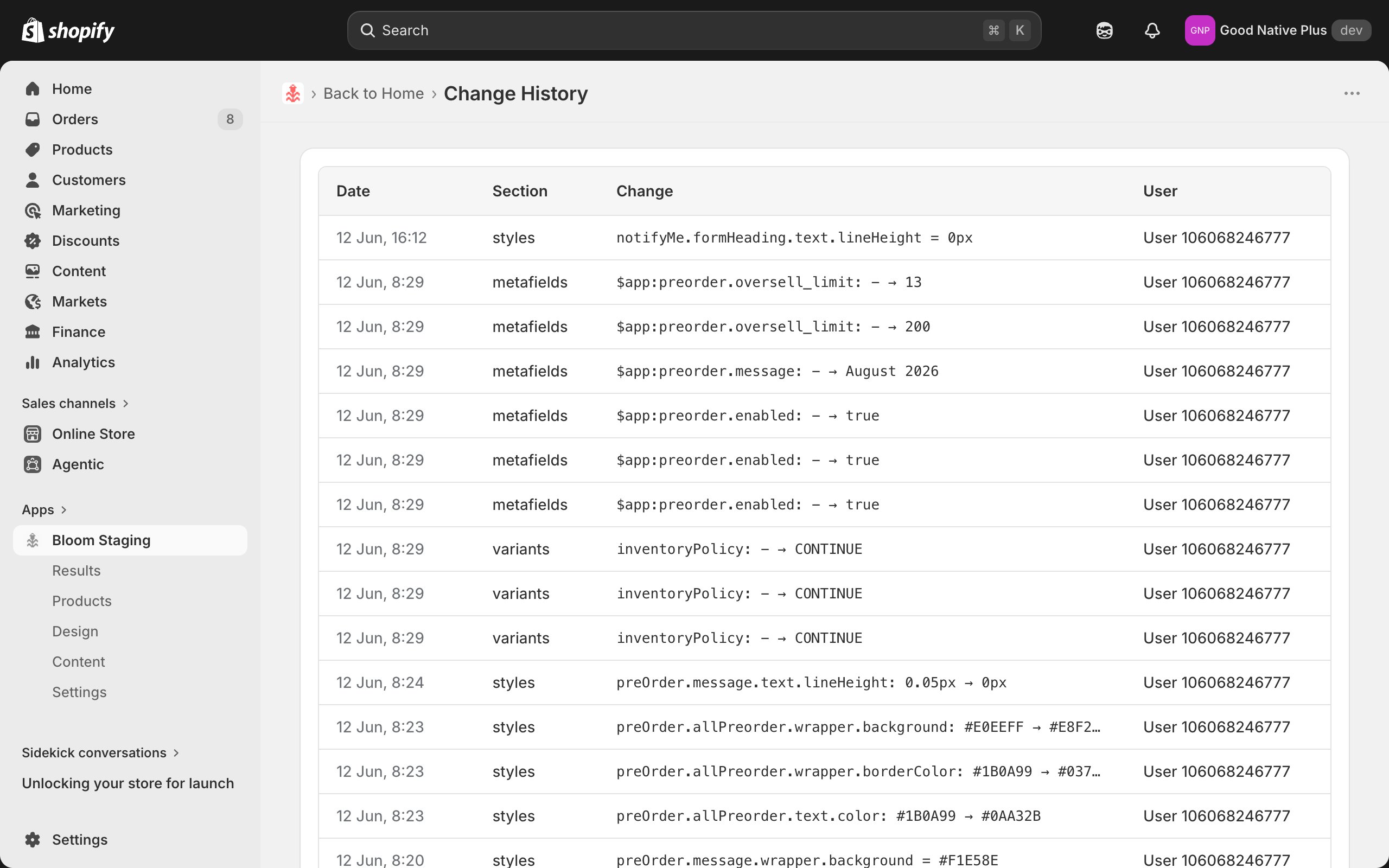Image resolution: width=1389 pixels, height=868 pixels.
Task: Click the dev badge next to store name
Action: pyautogui.click(x=1351, y=30)
